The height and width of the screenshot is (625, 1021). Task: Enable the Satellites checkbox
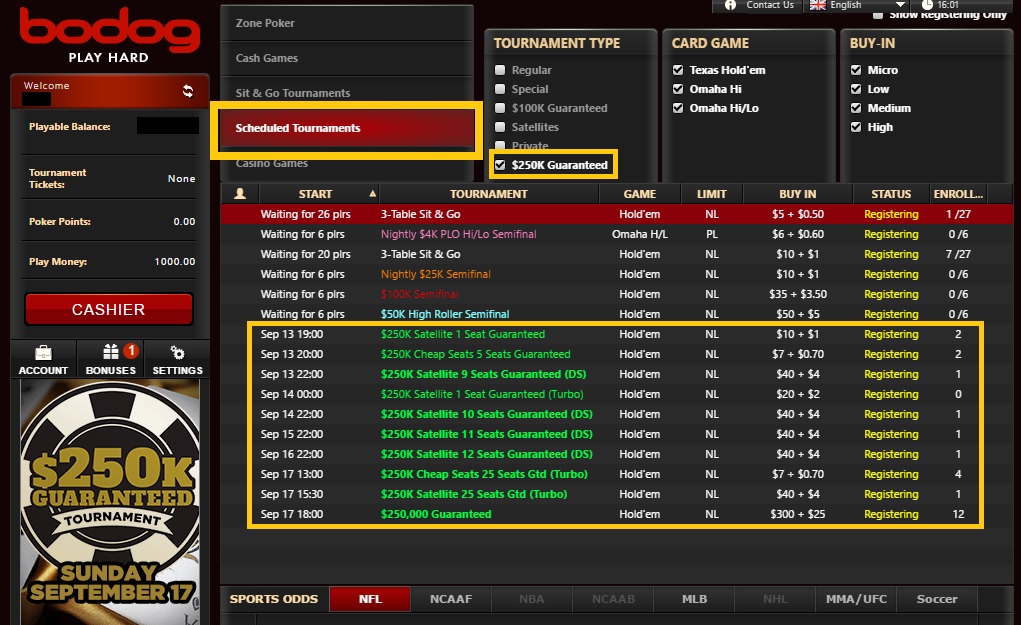point(500,126)
